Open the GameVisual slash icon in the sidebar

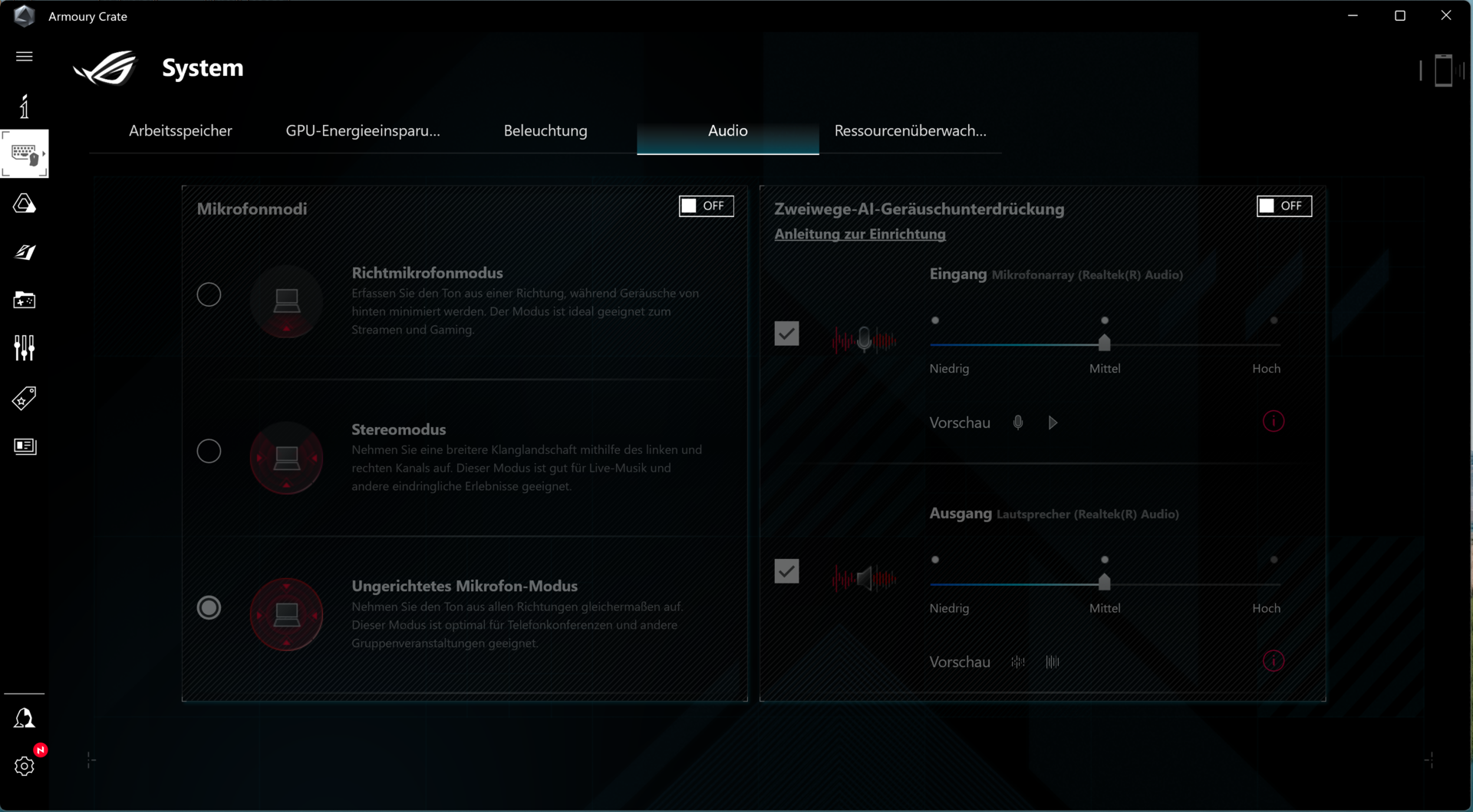click(x=25, y=251)
